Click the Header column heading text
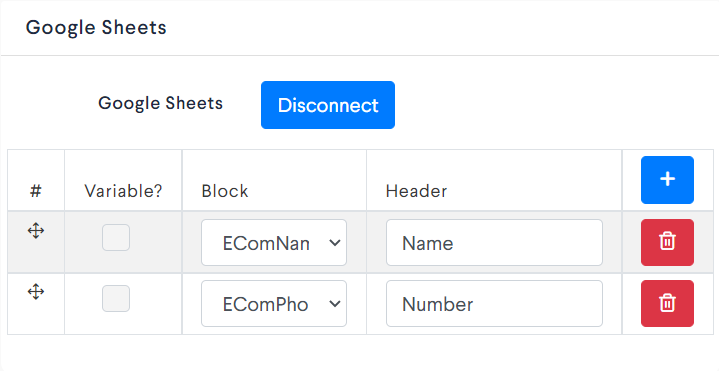This screenshot has height=371, width=719. 416,191
